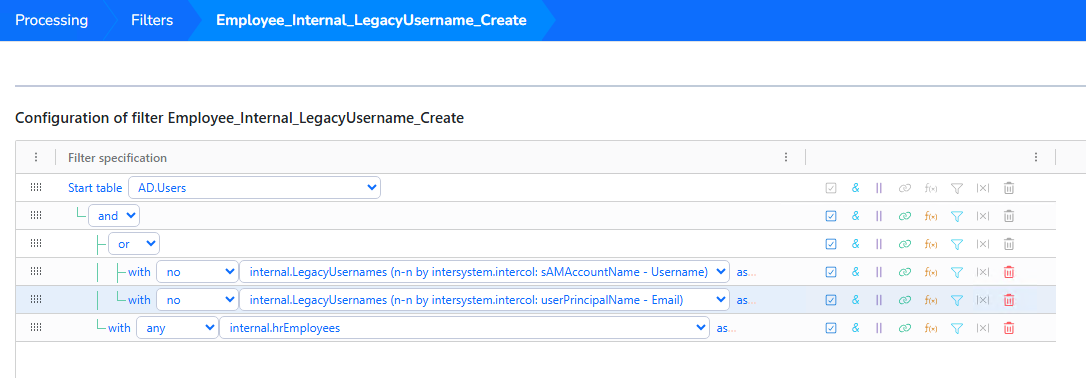Click || icon for userPrincipalName - Email row
The image size is (1086, 378).
click(879, 300)
